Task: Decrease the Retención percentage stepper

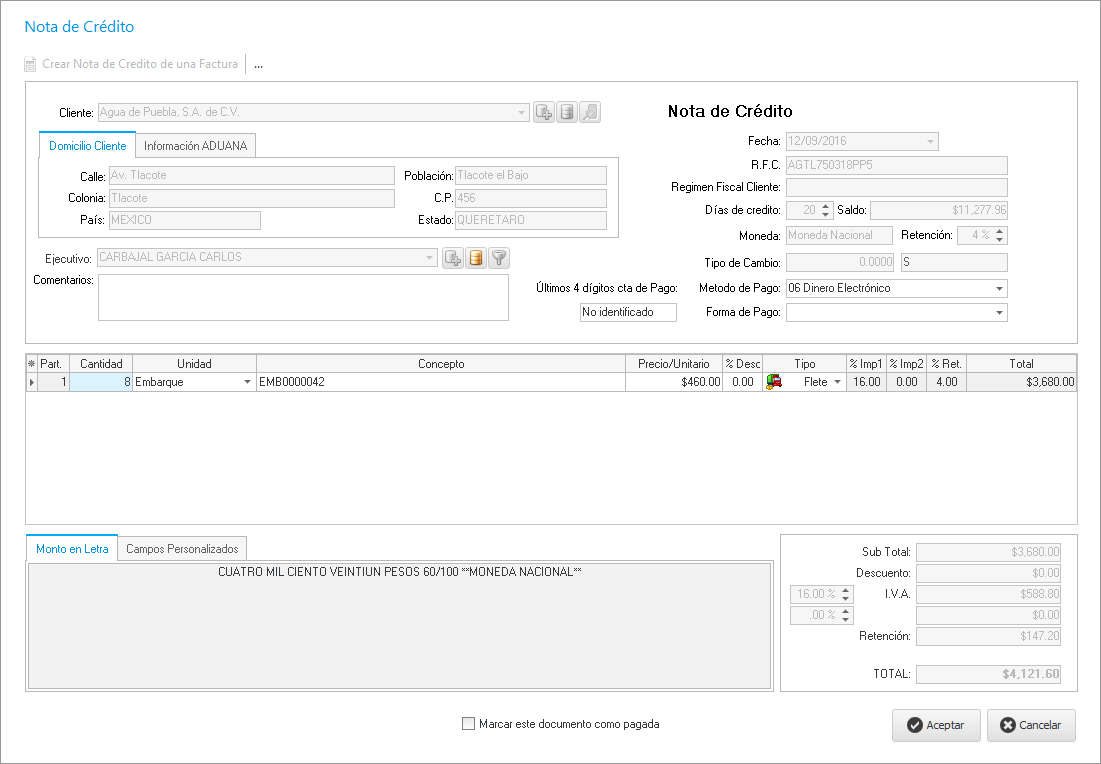Action: pos(1000,240)
